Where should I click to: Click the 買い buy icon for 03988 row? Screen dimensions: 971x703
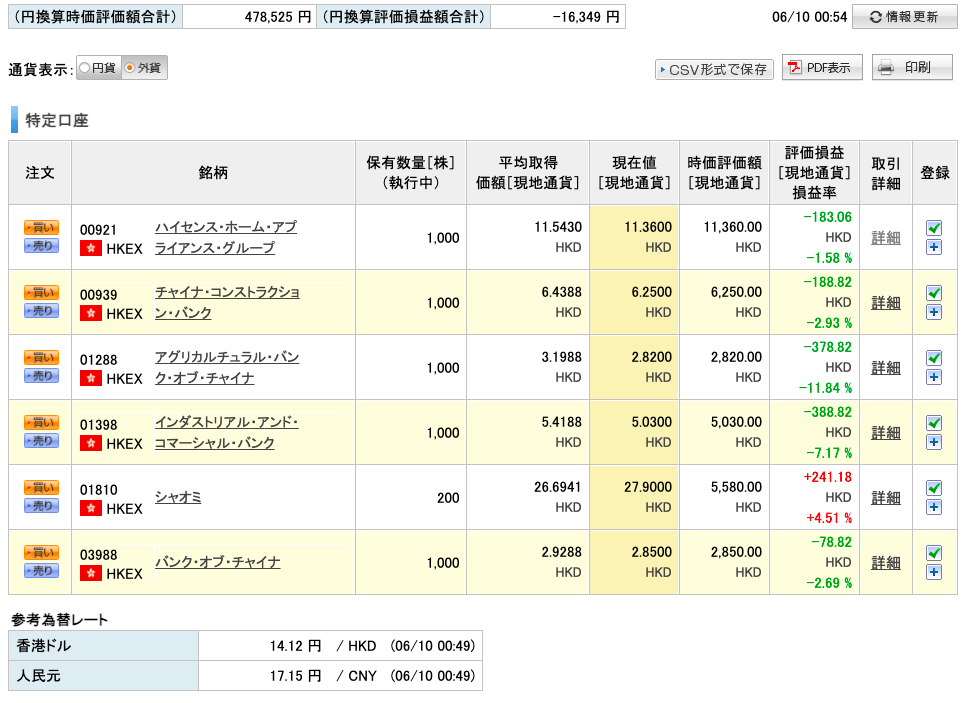[41, 552]
